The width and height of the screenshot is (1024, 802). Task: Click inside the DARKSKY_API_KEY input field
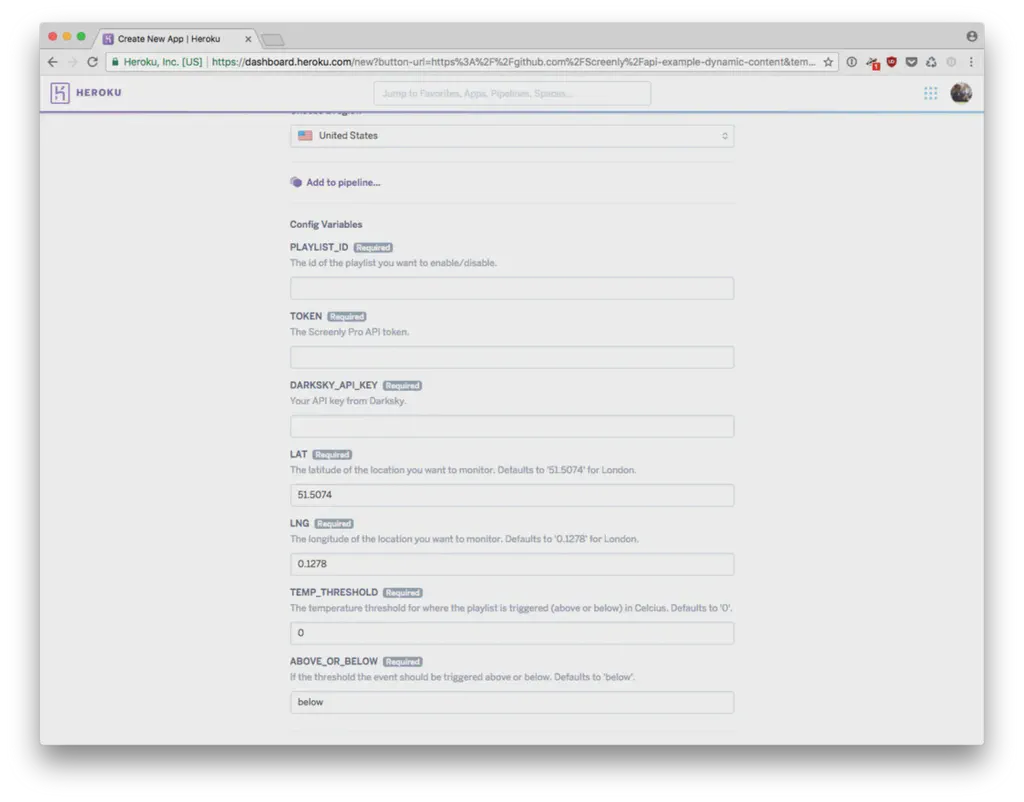(x=511, y=425)
